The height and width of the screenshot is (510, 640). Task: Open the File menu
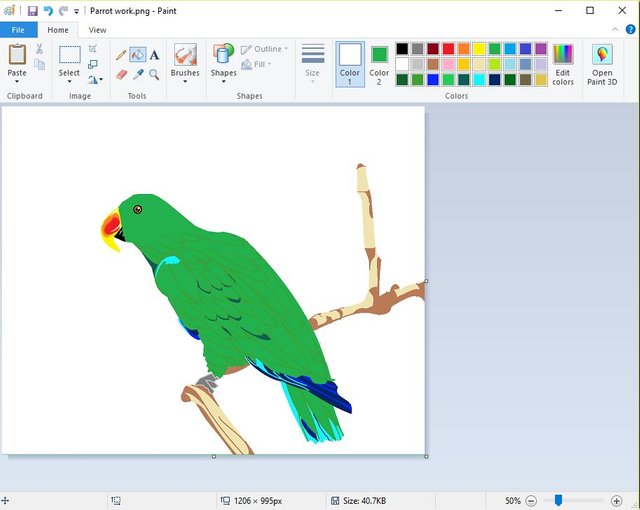tap(18, 30)
